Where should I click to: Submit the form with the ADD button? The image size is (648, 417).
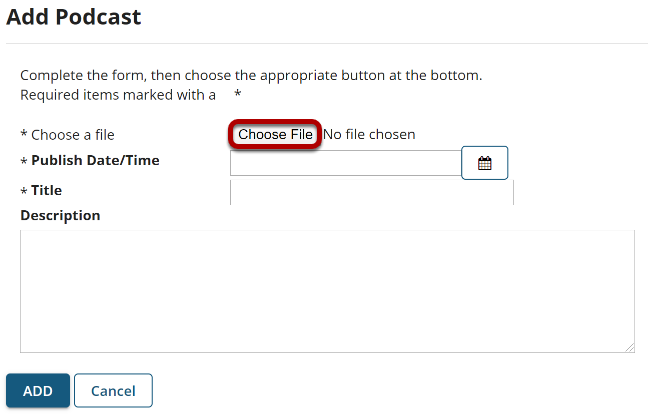38,391
